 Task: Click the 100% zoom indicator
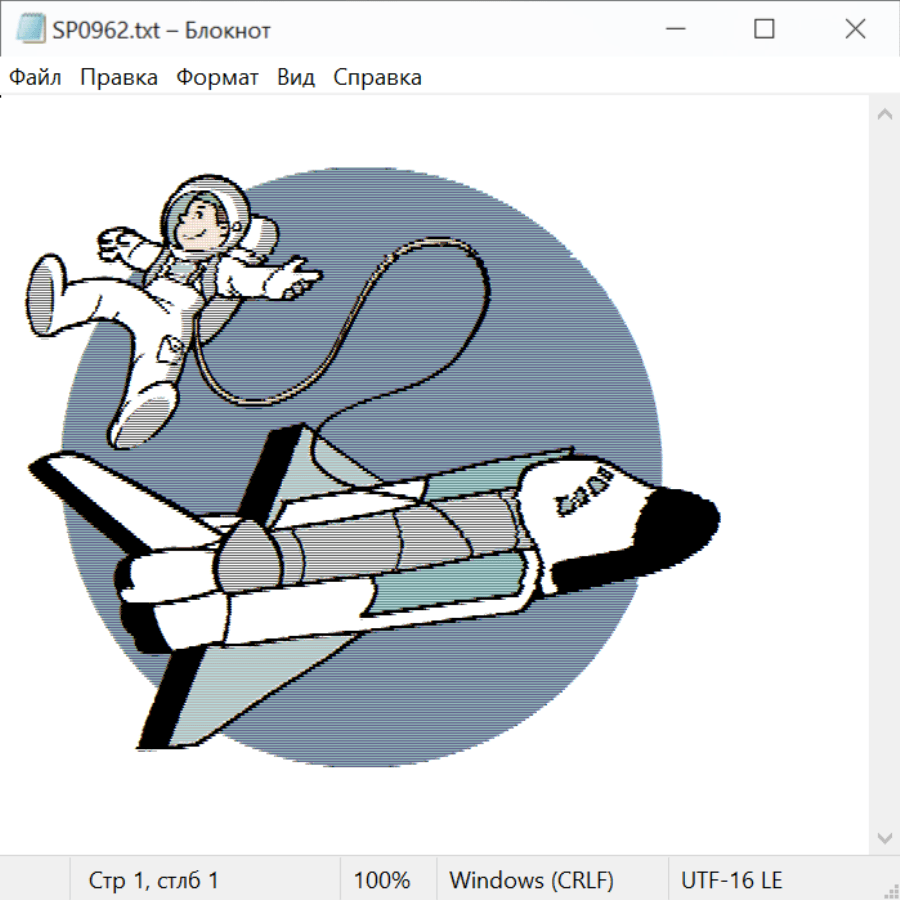[382, 881]
